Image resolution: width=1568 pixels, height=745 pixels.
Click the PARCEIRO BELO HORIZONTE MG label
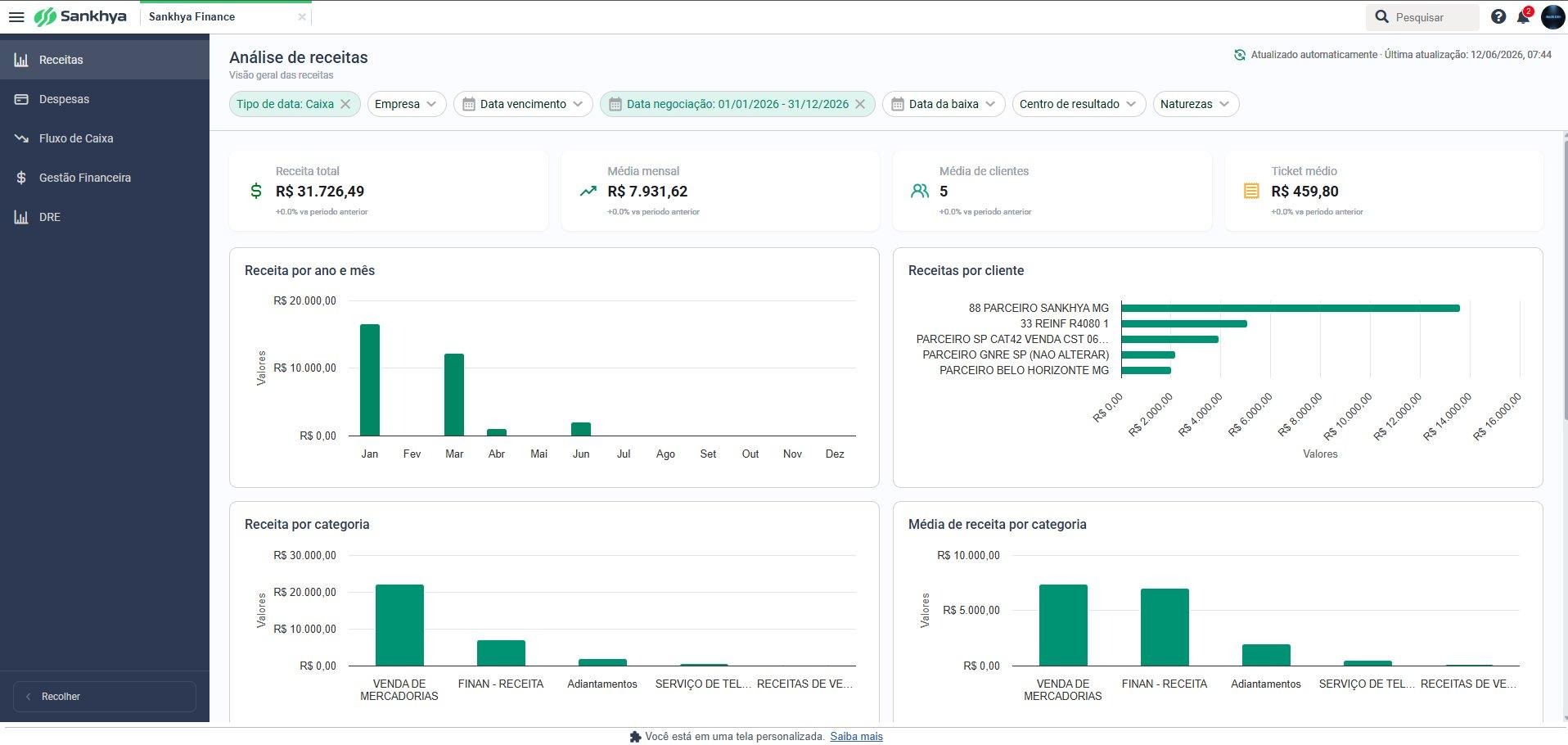click(x=1024, y=370)
